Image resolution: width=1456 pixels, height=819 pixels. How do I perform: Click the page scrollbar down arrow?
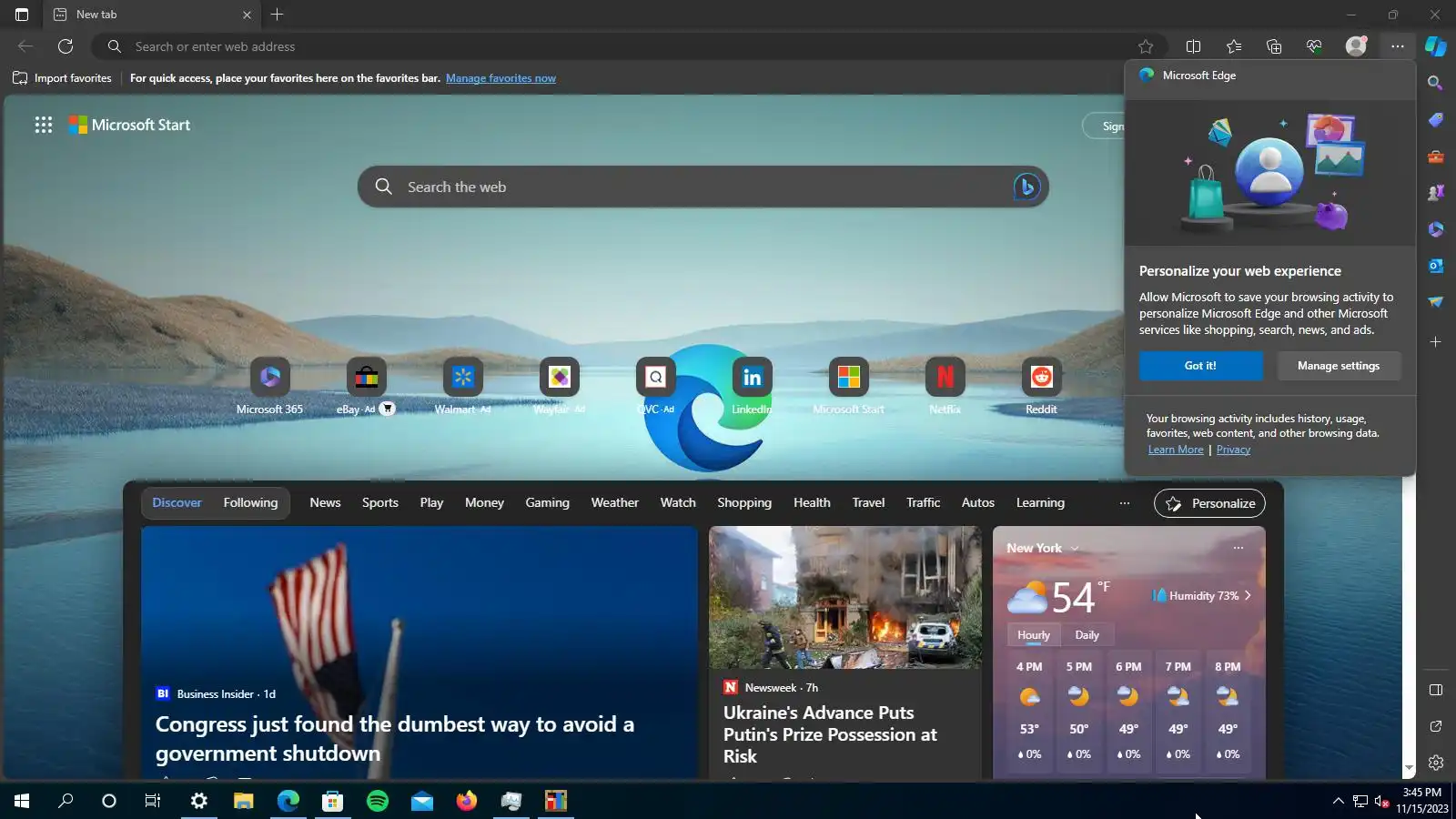pos(1409,769)
